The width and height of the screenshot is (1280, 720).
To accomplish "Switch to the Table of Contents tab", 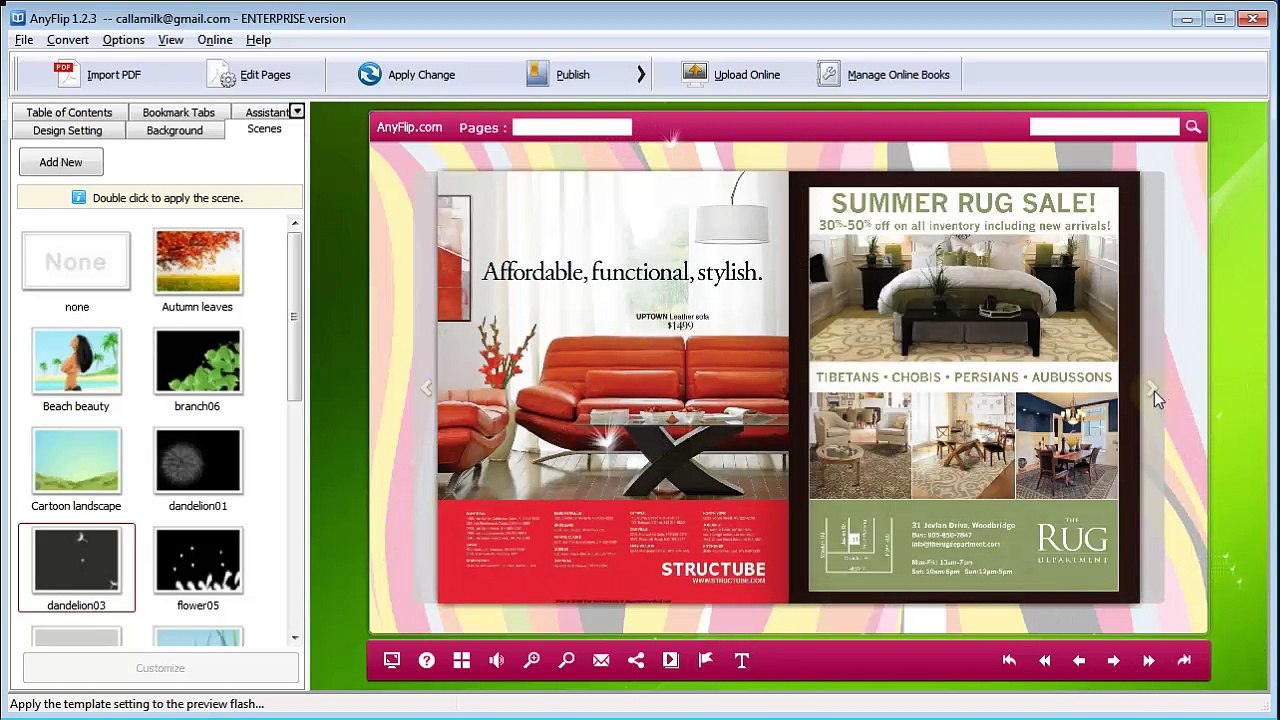I will (69, 112).
